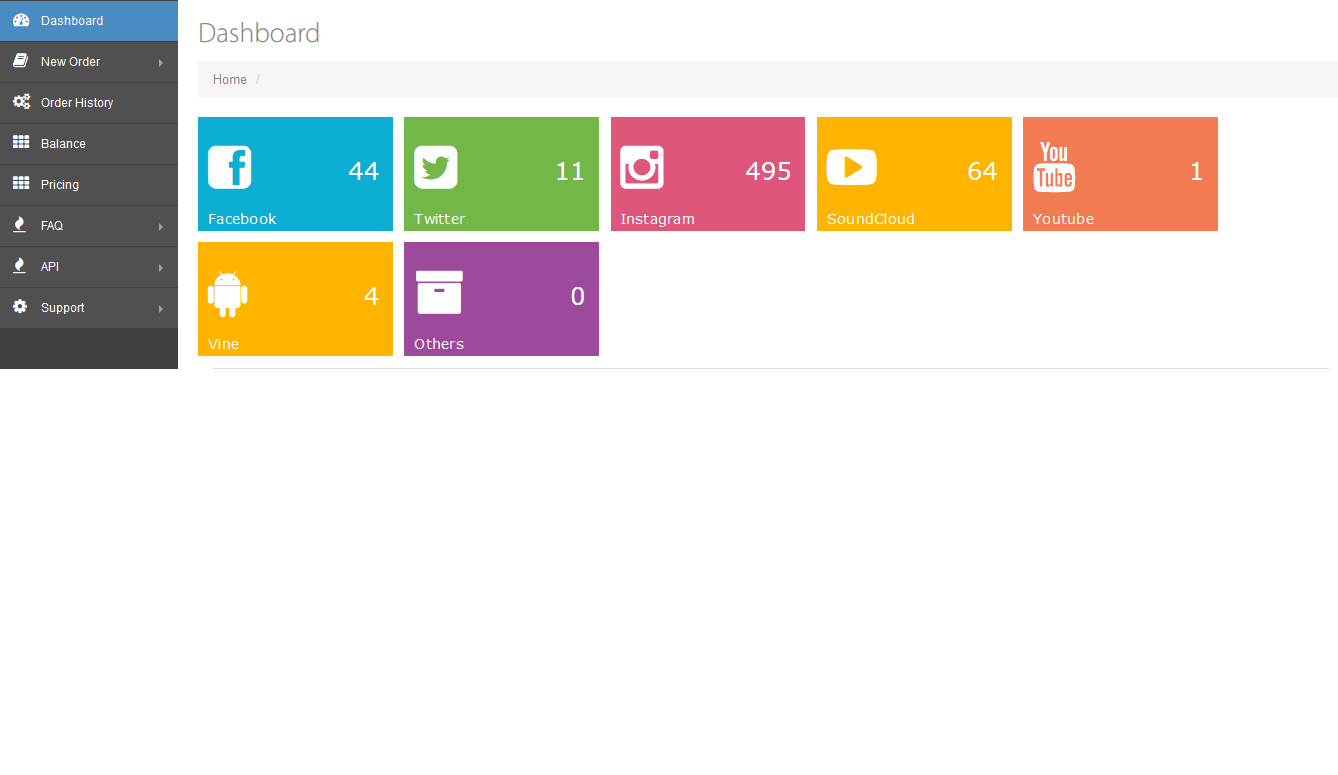This screenshot has height=775, width=1338.
Task: Click the API flame icon
Action: coord(19,266)
